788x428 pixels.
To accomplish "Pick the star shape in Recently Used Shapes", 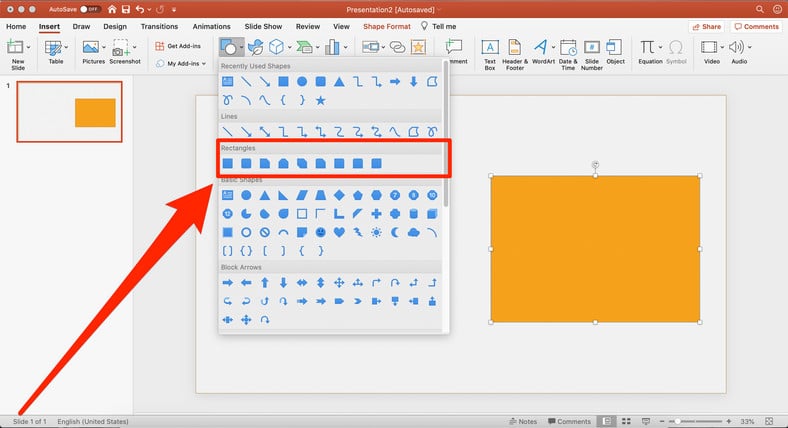I will pos(321,100).
